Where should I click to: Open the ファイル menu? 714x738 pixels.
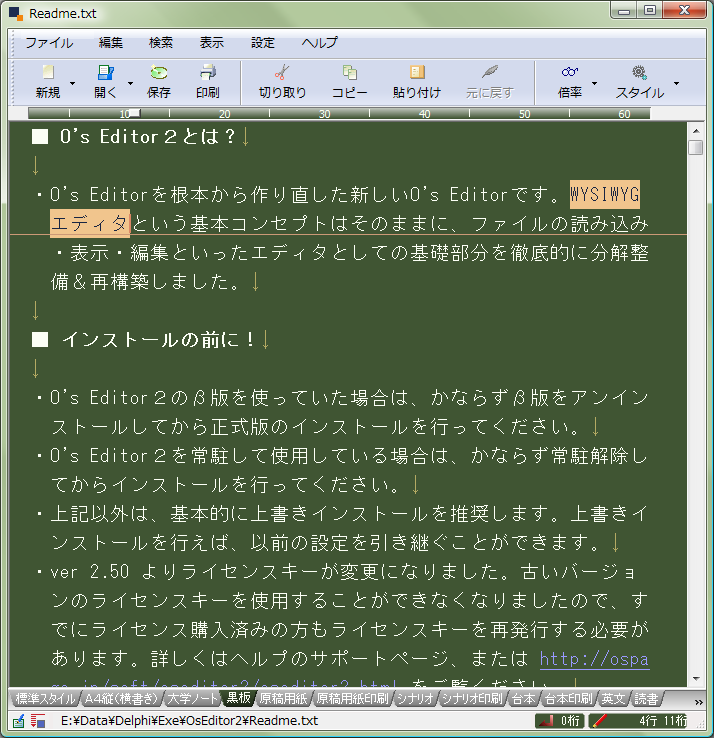[49, 43]
